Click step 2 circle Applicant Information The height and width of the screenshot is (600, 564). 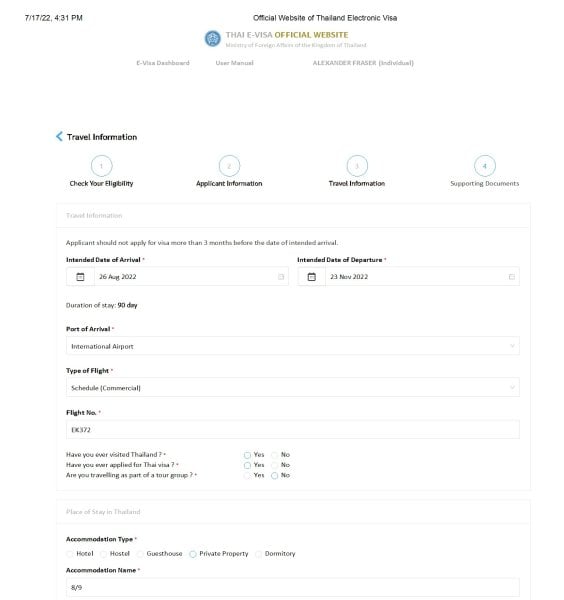[229, 166]
